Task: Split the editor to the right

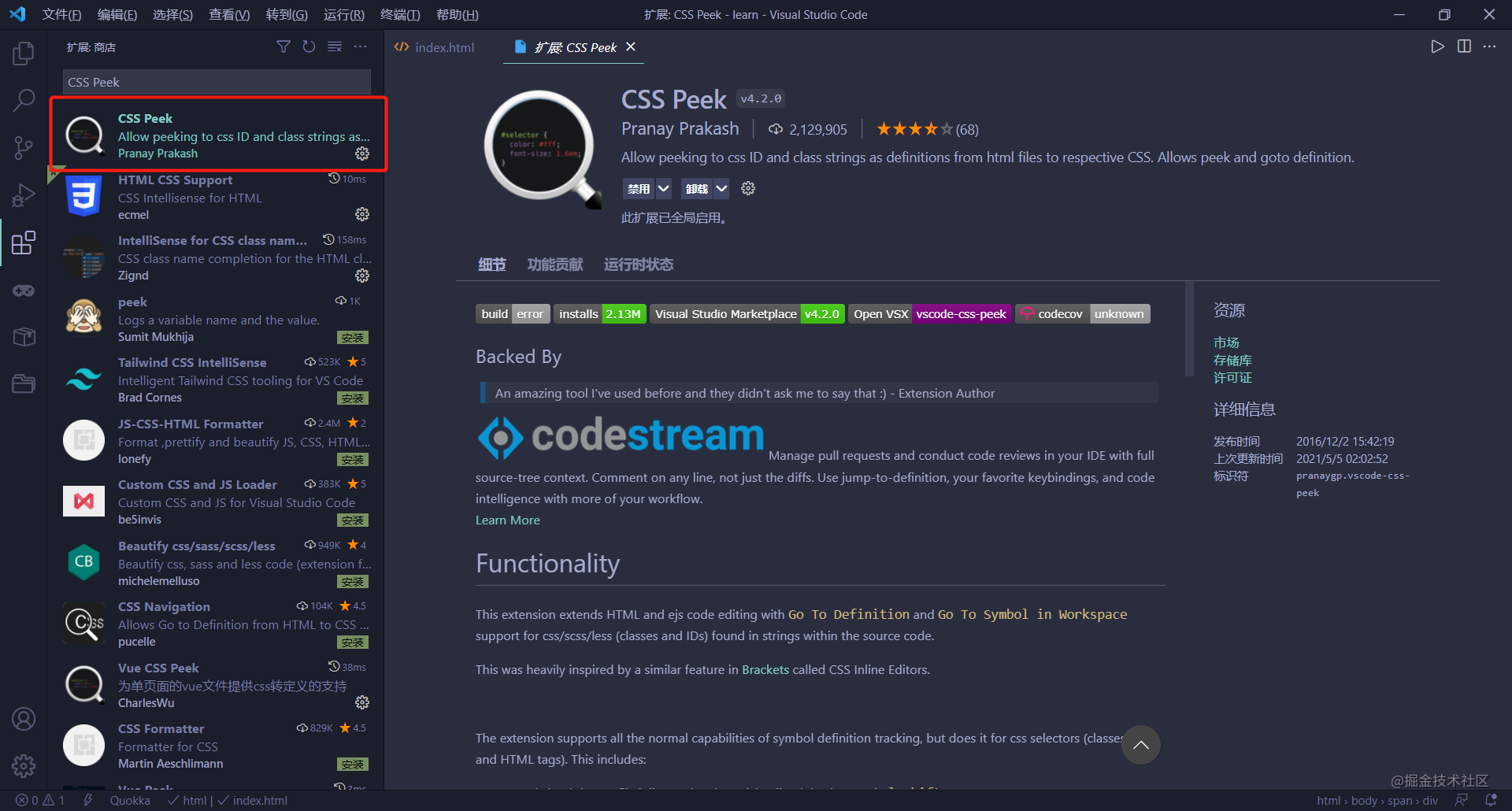Action: [x=1464, y=46]
